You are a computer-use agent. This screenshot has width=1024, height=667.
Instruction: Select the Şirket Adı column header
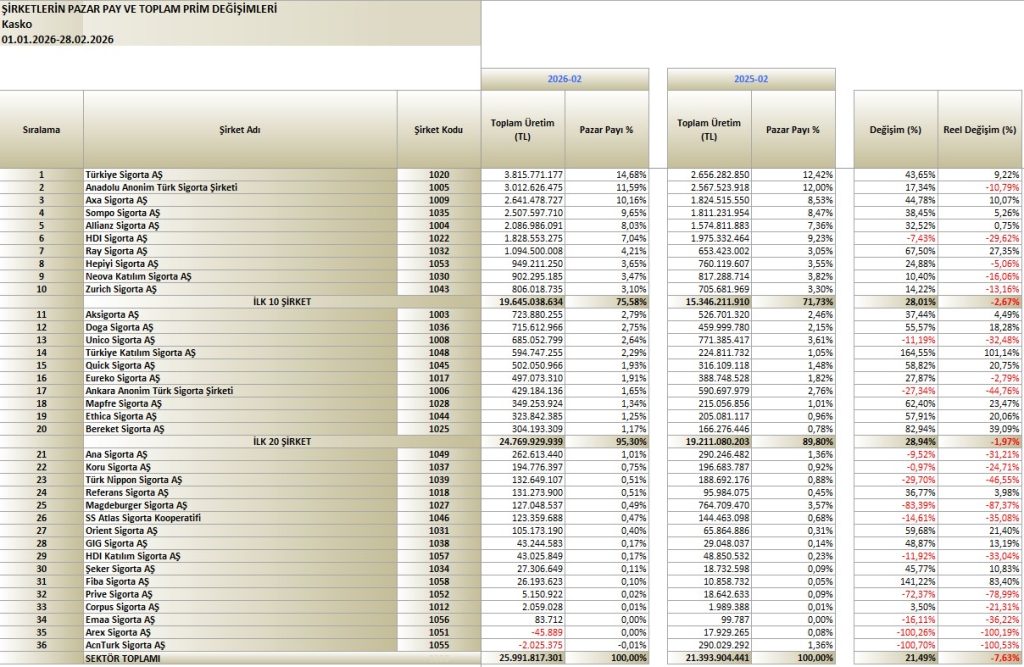coord(240,130)
